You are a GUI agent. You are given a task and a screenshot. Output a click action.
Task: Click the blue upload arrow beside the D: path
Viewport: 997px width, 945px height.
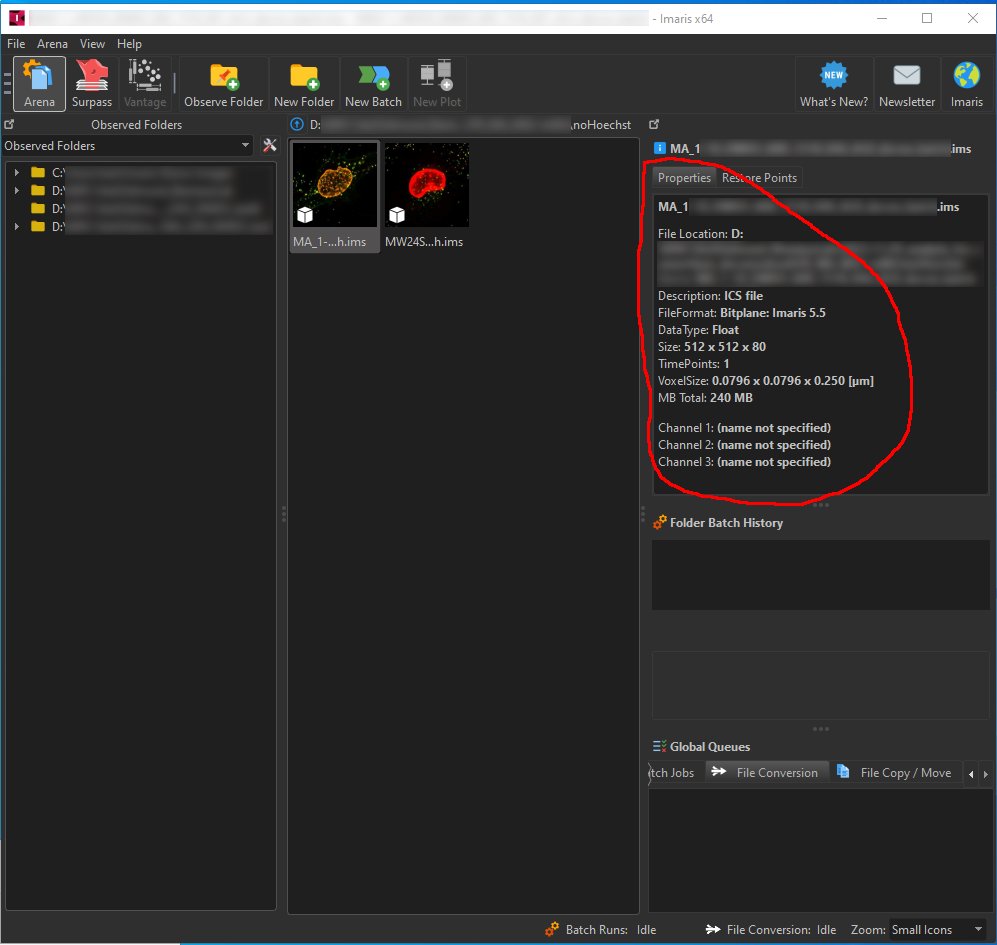click(297, 124)
